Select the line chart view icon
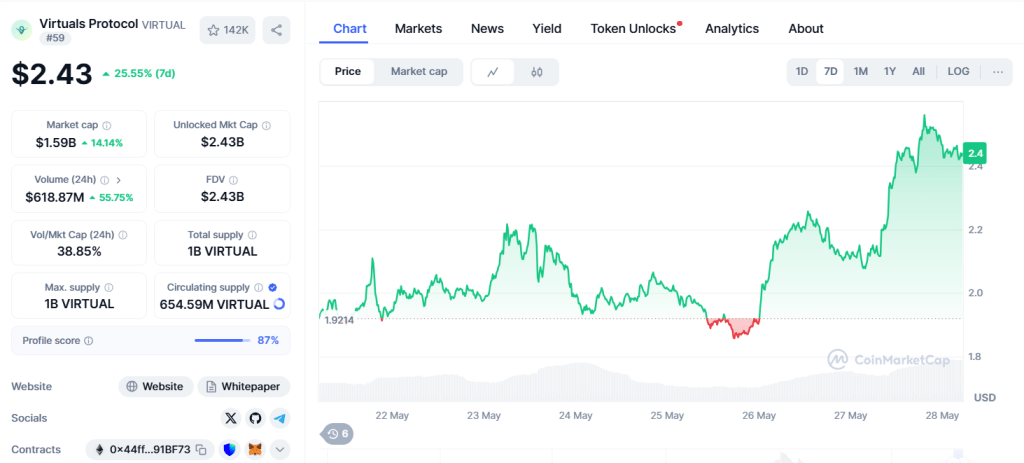The width and height of the screenshot is (1024, 463). [x=493, y=72]
